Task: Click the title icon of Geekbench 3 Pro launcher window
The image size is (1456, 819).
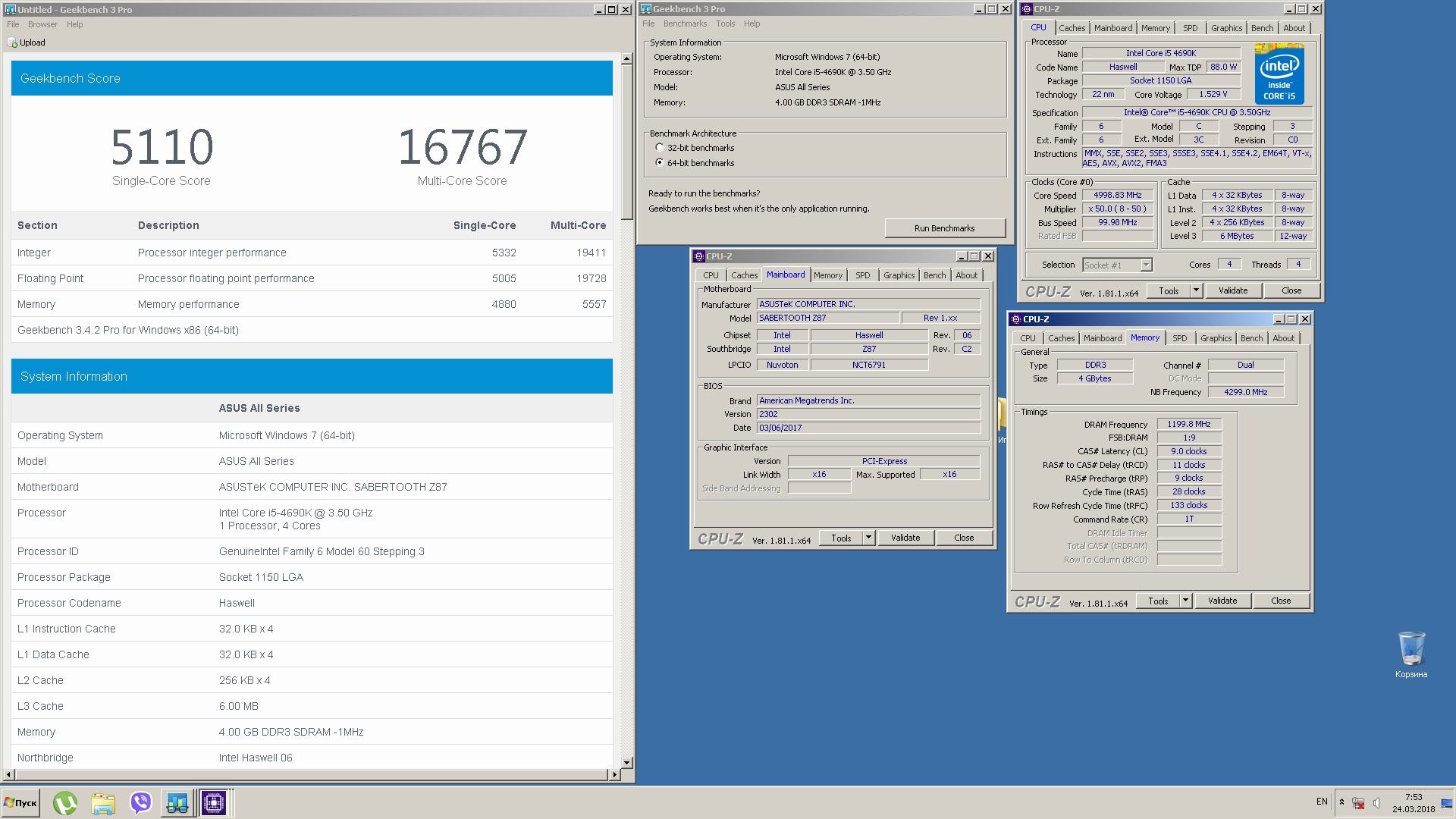Action: 646,9
